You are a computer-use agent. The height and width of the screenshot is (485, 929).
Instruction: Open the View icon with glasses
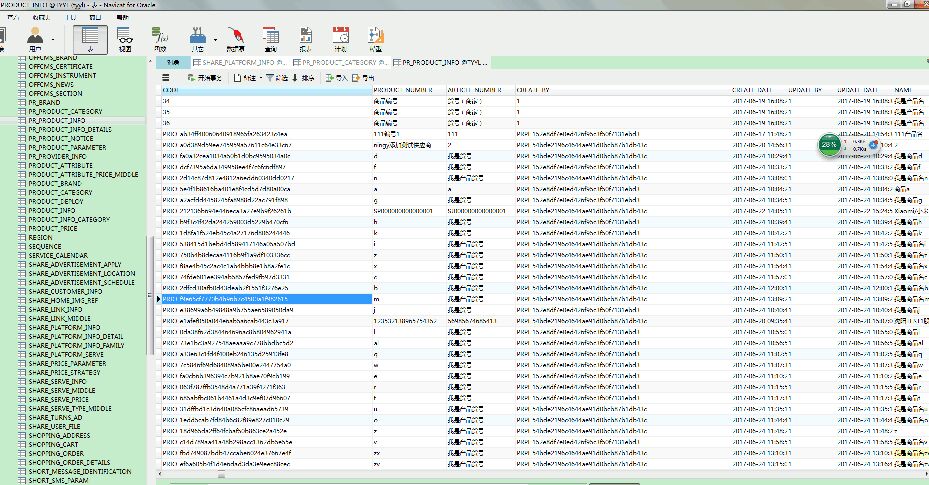pos(125,37)
